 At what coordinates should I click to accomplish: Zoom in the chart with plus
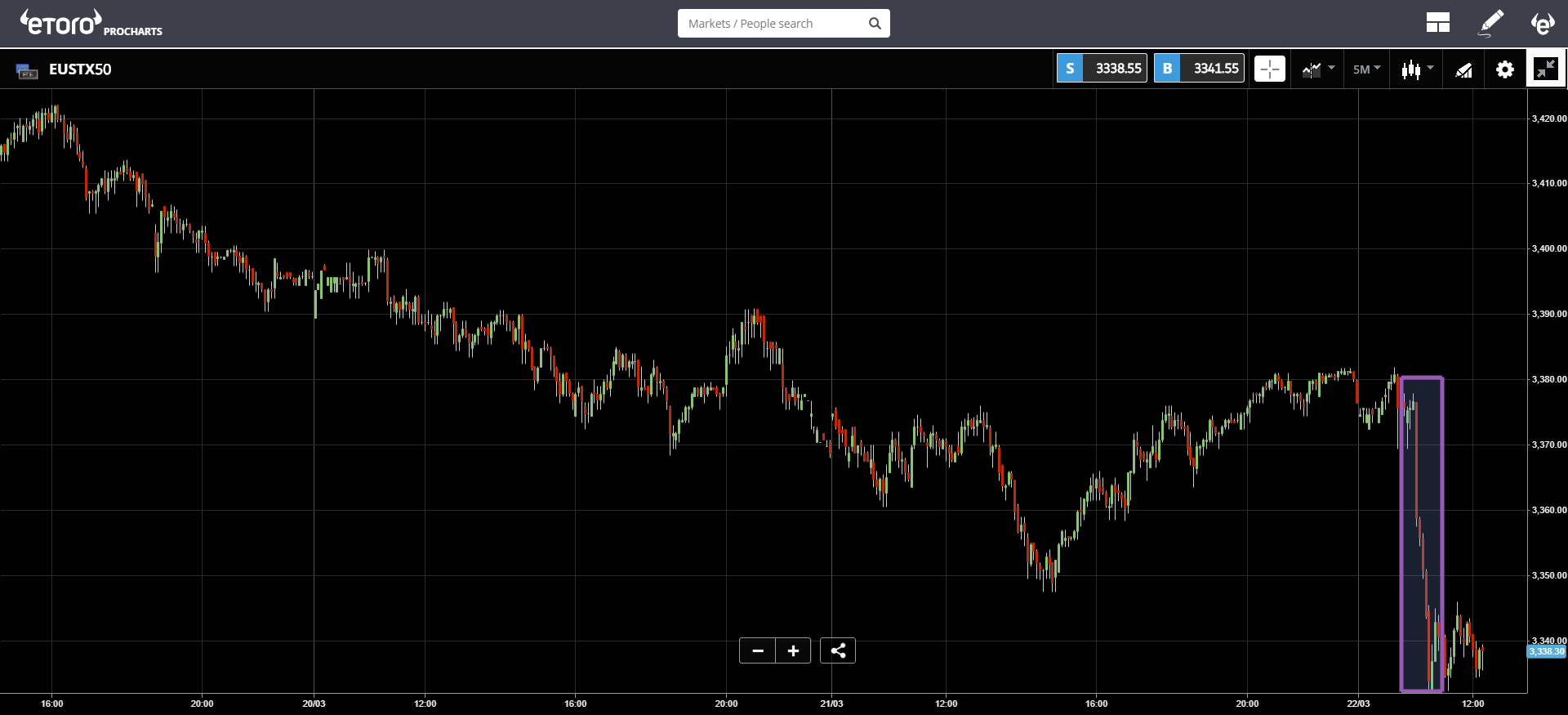[793, 650]
